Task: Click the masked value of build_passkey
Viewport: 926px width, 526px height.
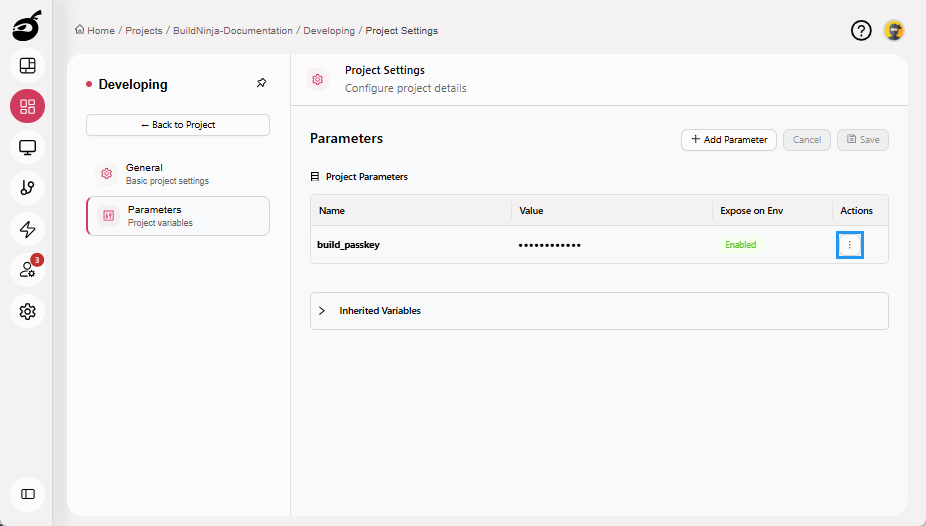Action: [550, 245]
